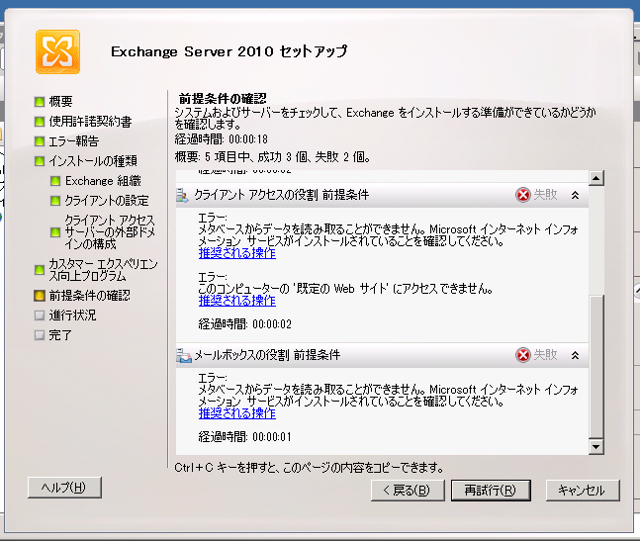
Task: Click the green marker beside クライアントの設定
Action: pyautogui.click(x=55, y=200)
